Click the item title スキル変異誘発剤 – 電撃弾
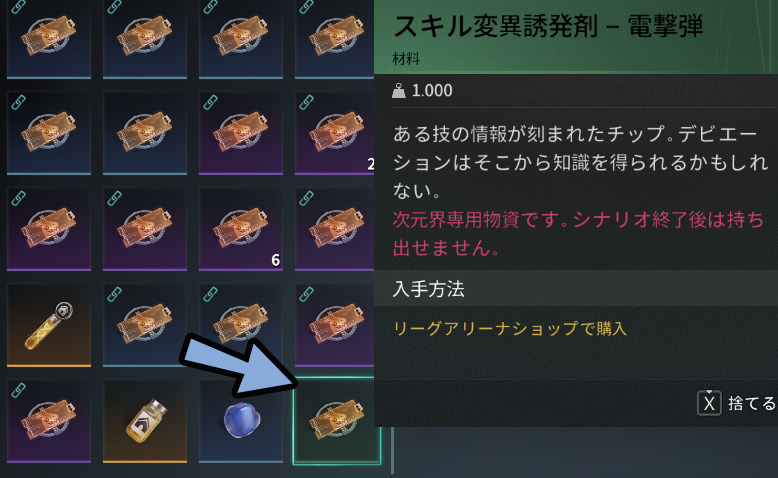 tap(548, 26)
